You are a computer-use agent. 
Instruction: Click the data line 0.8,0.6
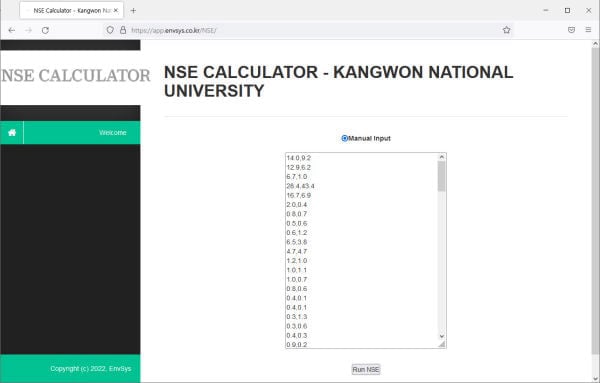(297, 289)
